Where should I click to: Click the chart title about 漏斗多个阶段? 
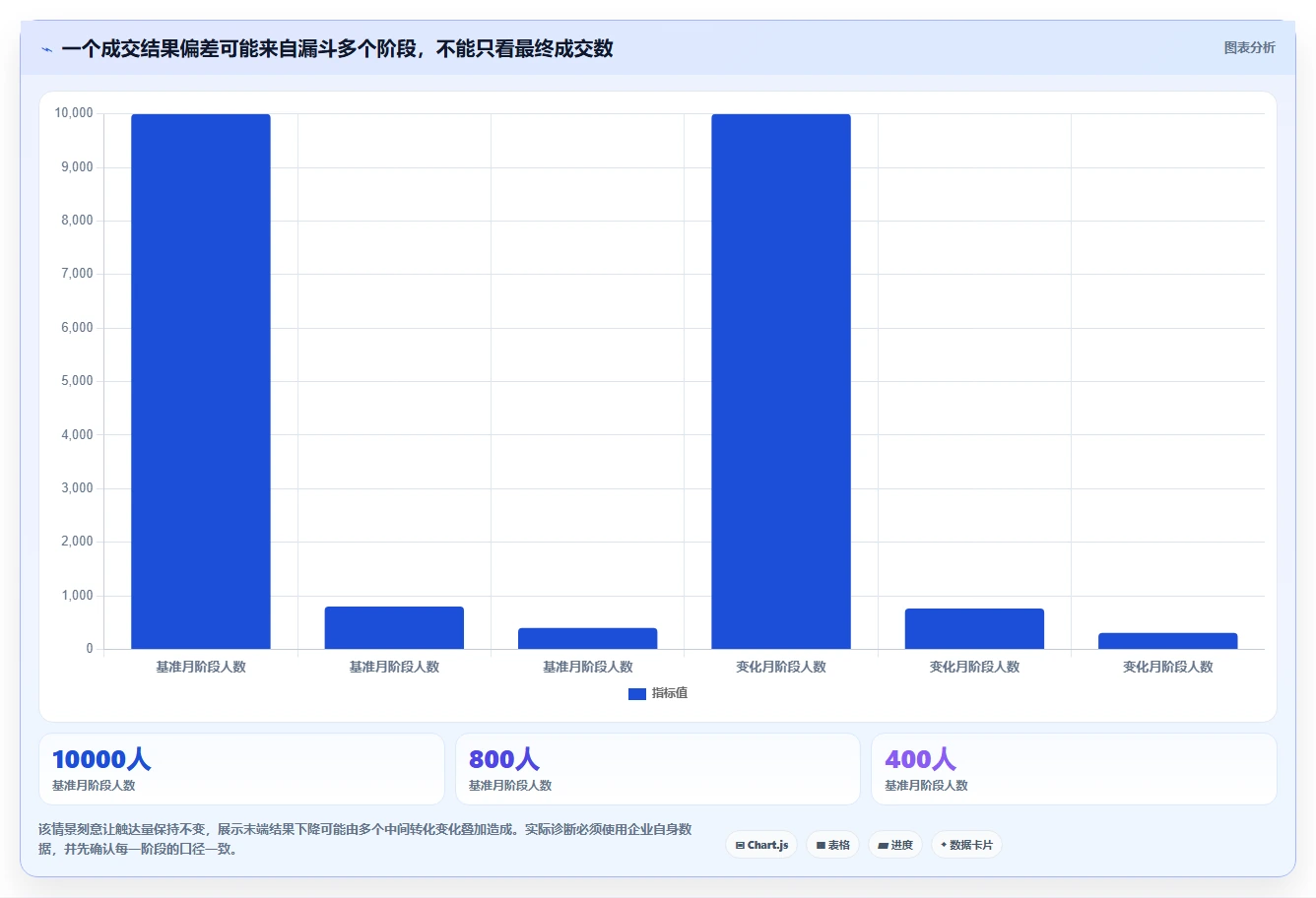(338, 48)
